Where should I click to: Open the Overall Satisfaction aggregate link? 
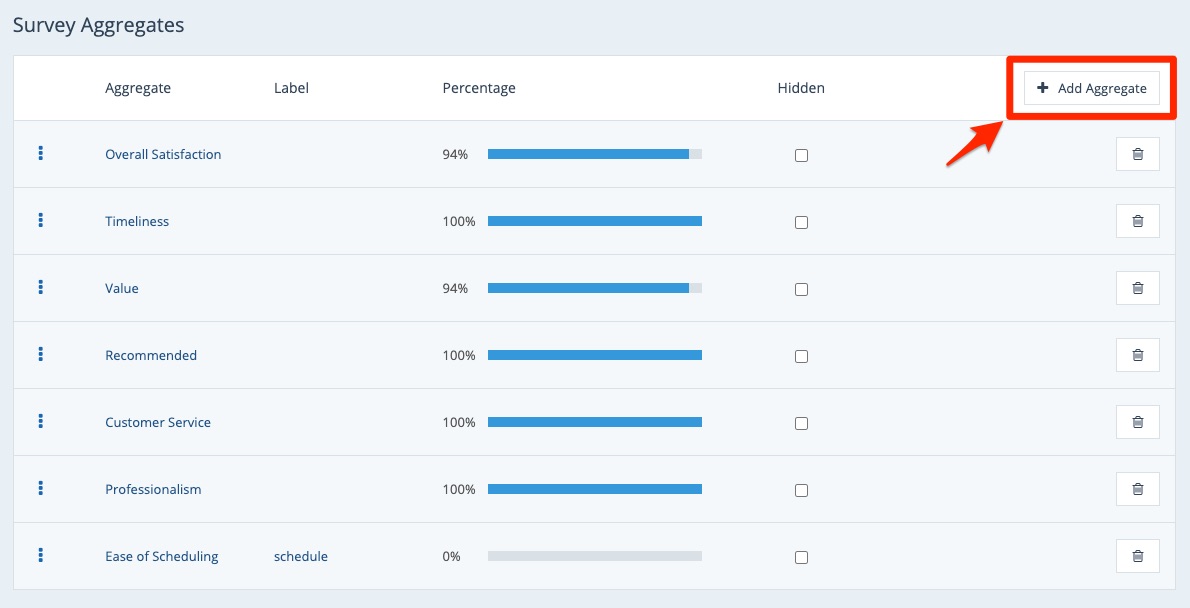coord(163,154)
